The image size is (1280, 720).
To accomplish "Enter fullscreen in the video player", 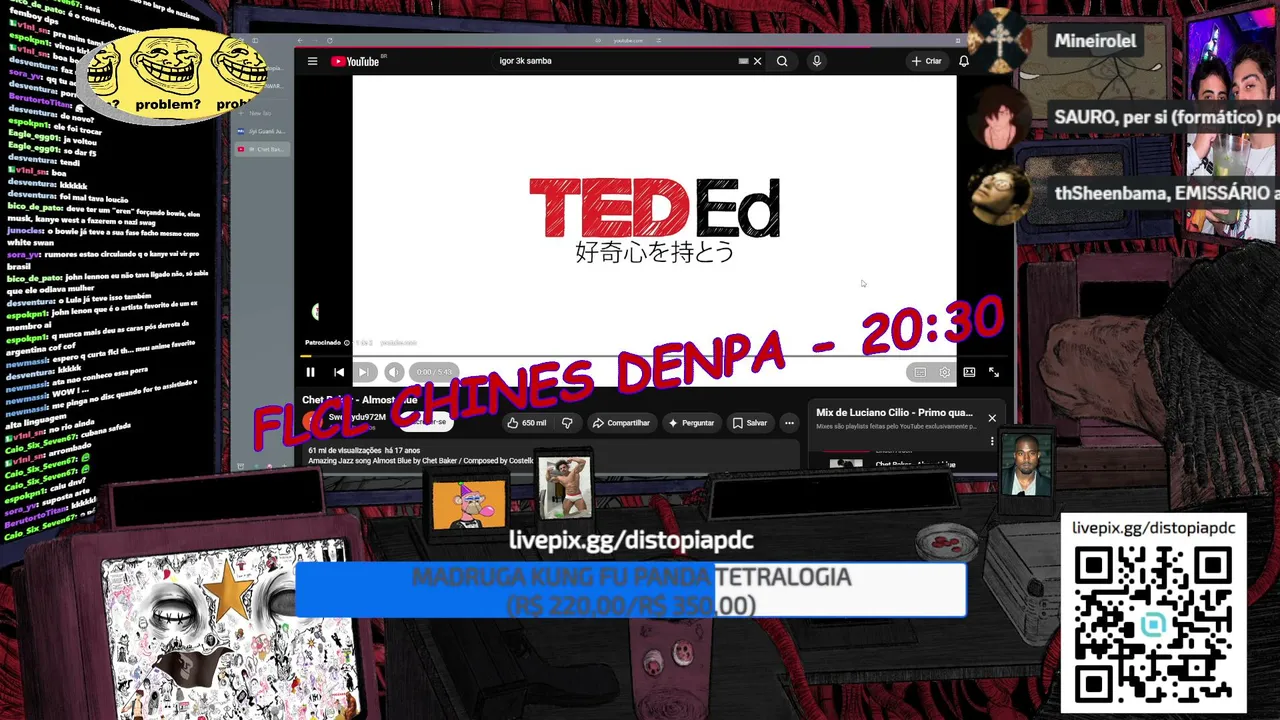I will [994, 372].
